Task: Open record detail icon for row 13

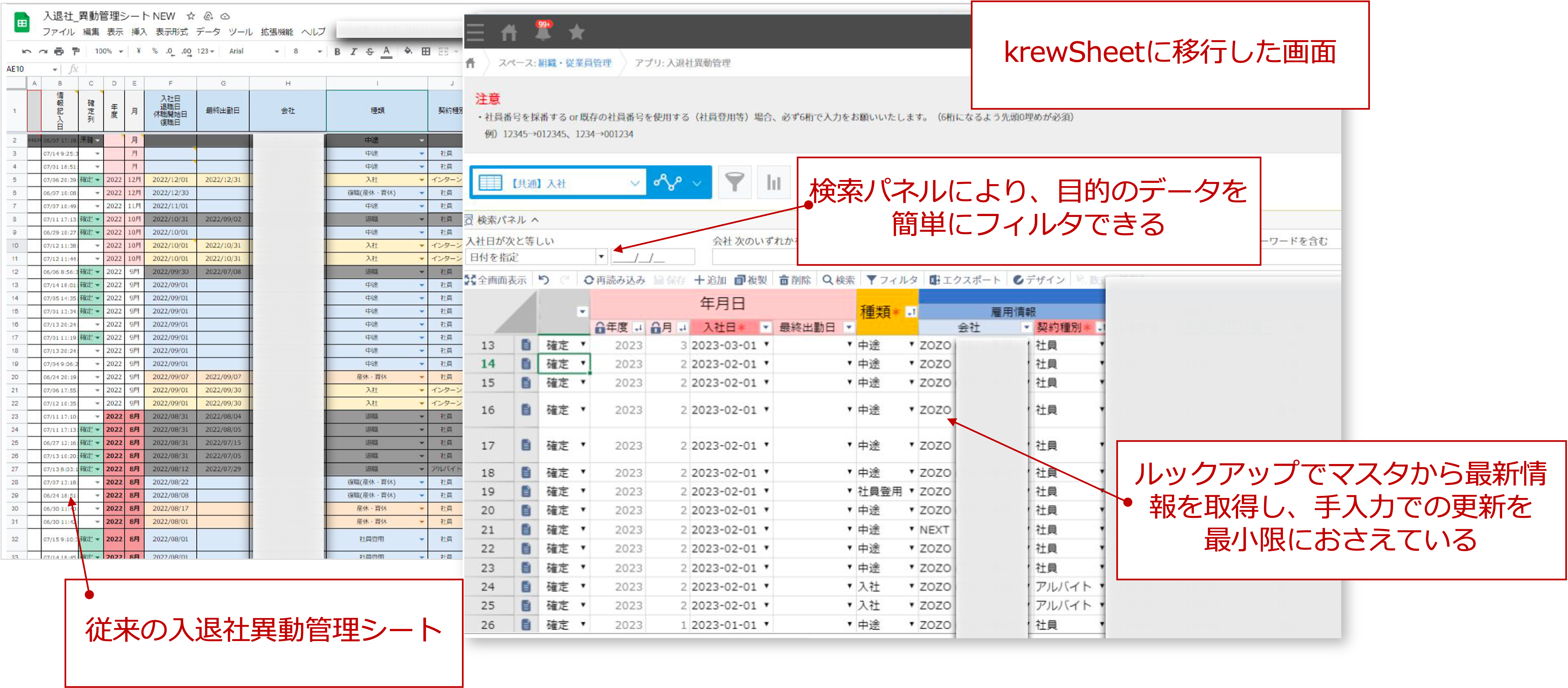Action: point(526,345)
